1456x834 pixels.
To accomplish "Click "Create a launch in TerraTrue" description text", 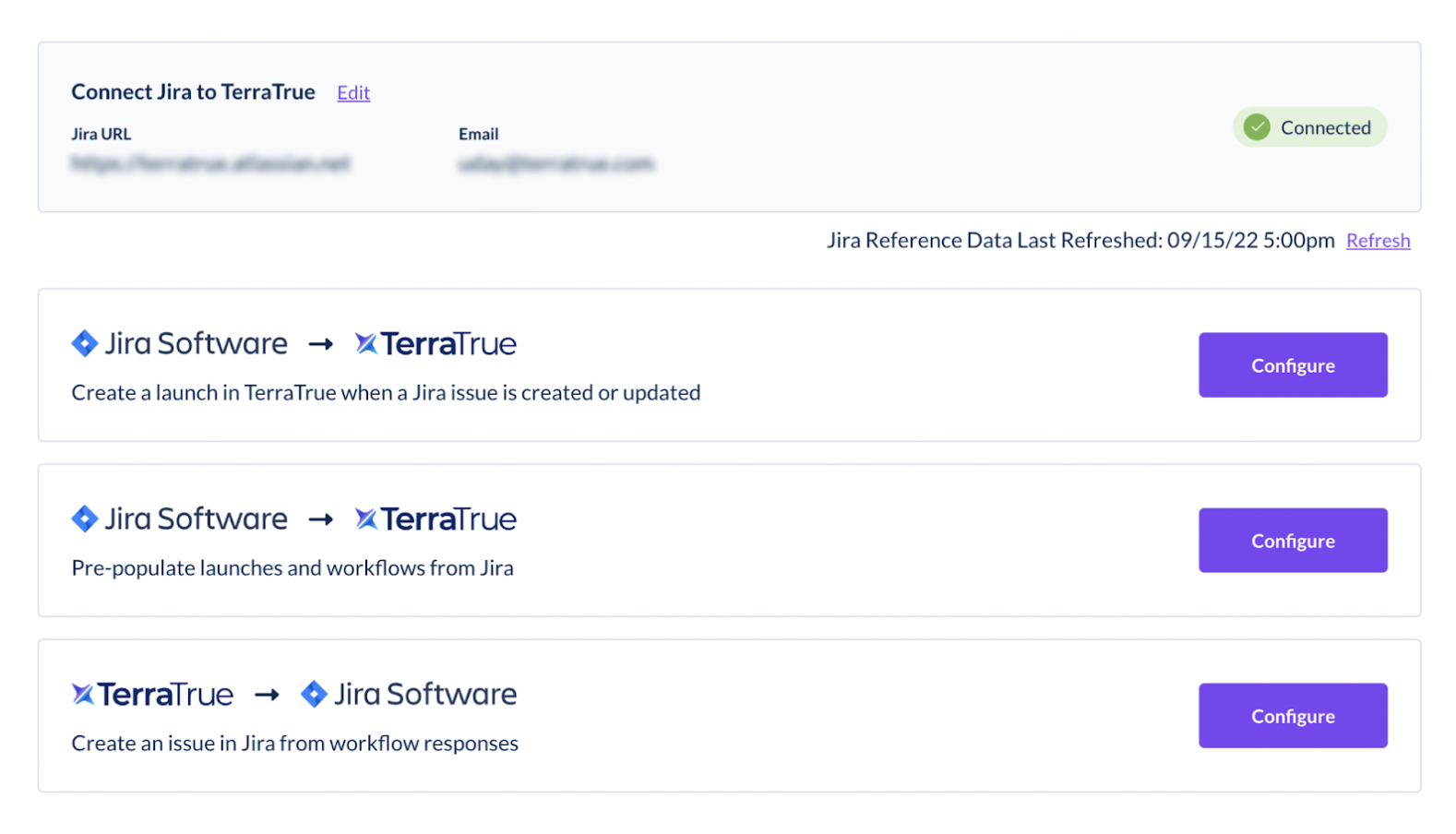I will coord(386,393).
